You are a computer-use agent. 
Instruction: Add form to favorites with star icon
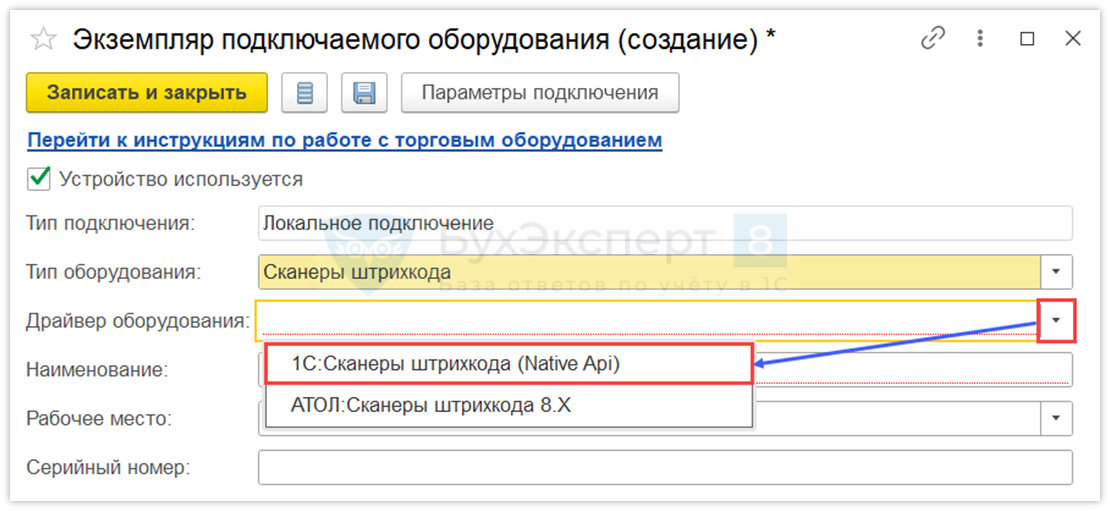[43, 39]
